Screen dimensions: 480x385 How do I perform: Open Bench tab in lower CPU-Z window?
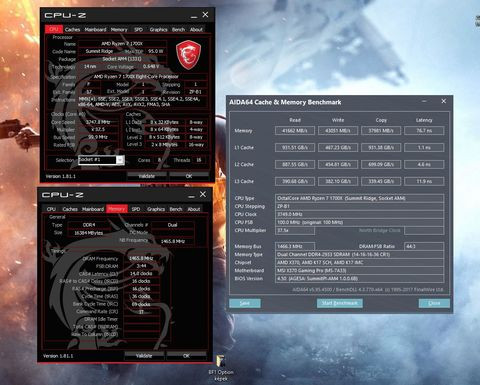(x=176, y=209)
